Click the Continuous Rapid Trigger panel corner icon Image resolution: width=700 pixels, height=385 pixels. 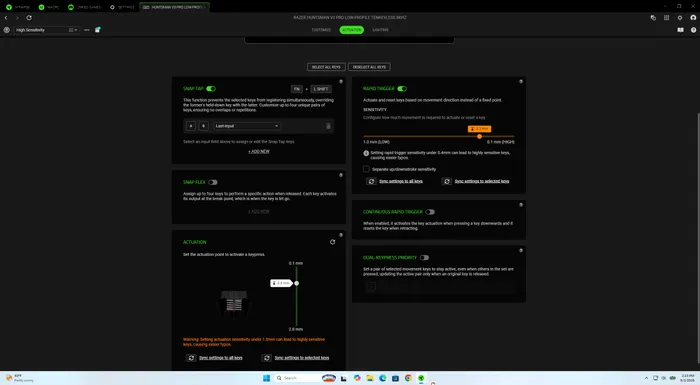coord(521,205)
